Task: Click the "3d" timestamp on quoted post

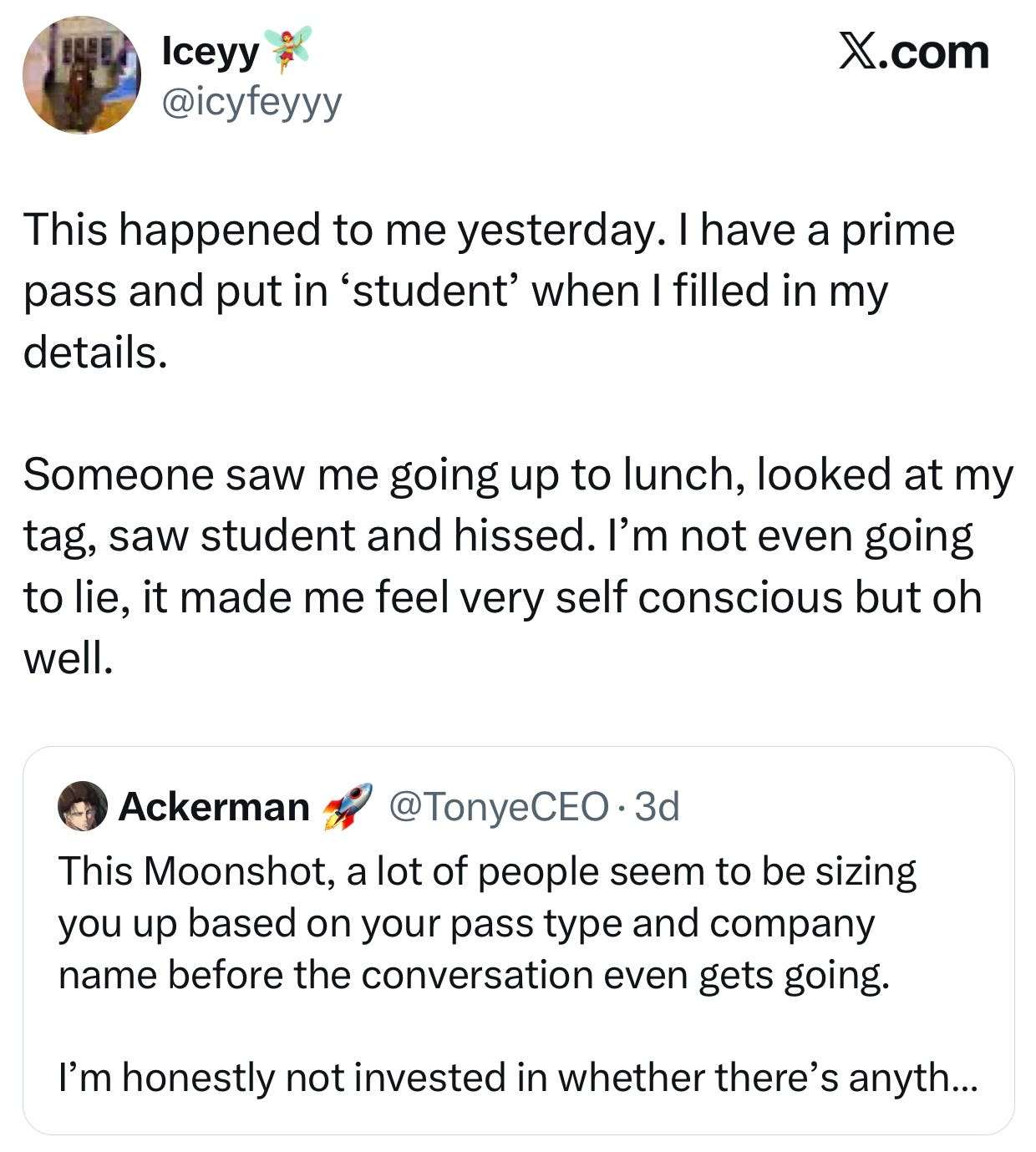Action: (x=658, y=807)
